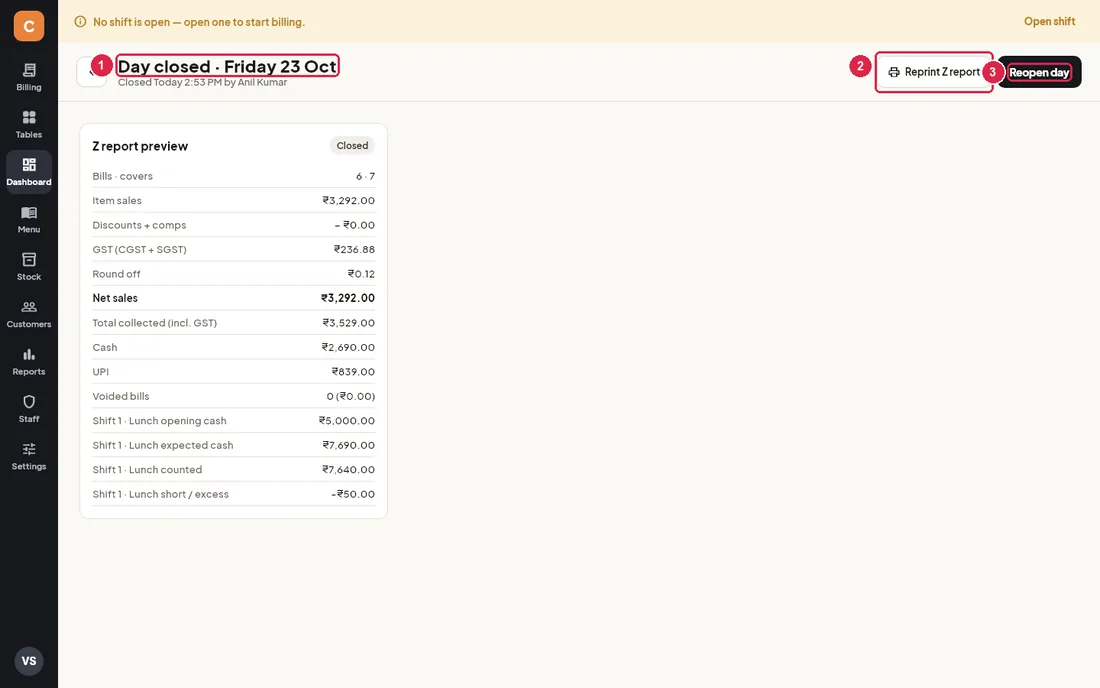The height and width of the screenshot is (688, 1100).
Task: Click short / excess value -₹50.00
Action: click(353, 494)
